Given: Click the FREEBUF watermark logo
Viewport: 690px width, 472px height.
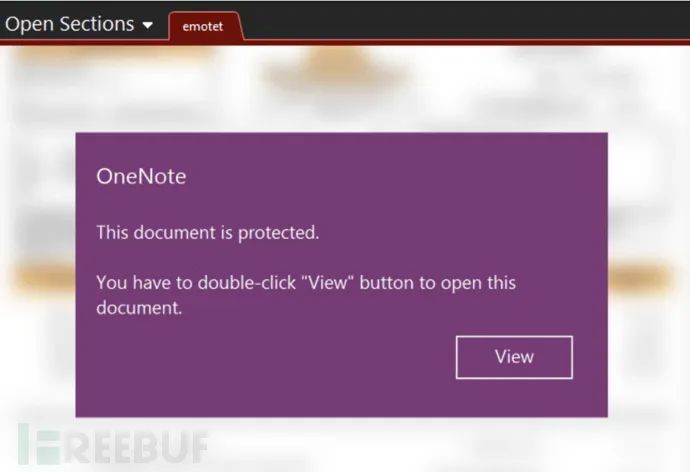Looking at the screenshot, I should tap(114, 444).
